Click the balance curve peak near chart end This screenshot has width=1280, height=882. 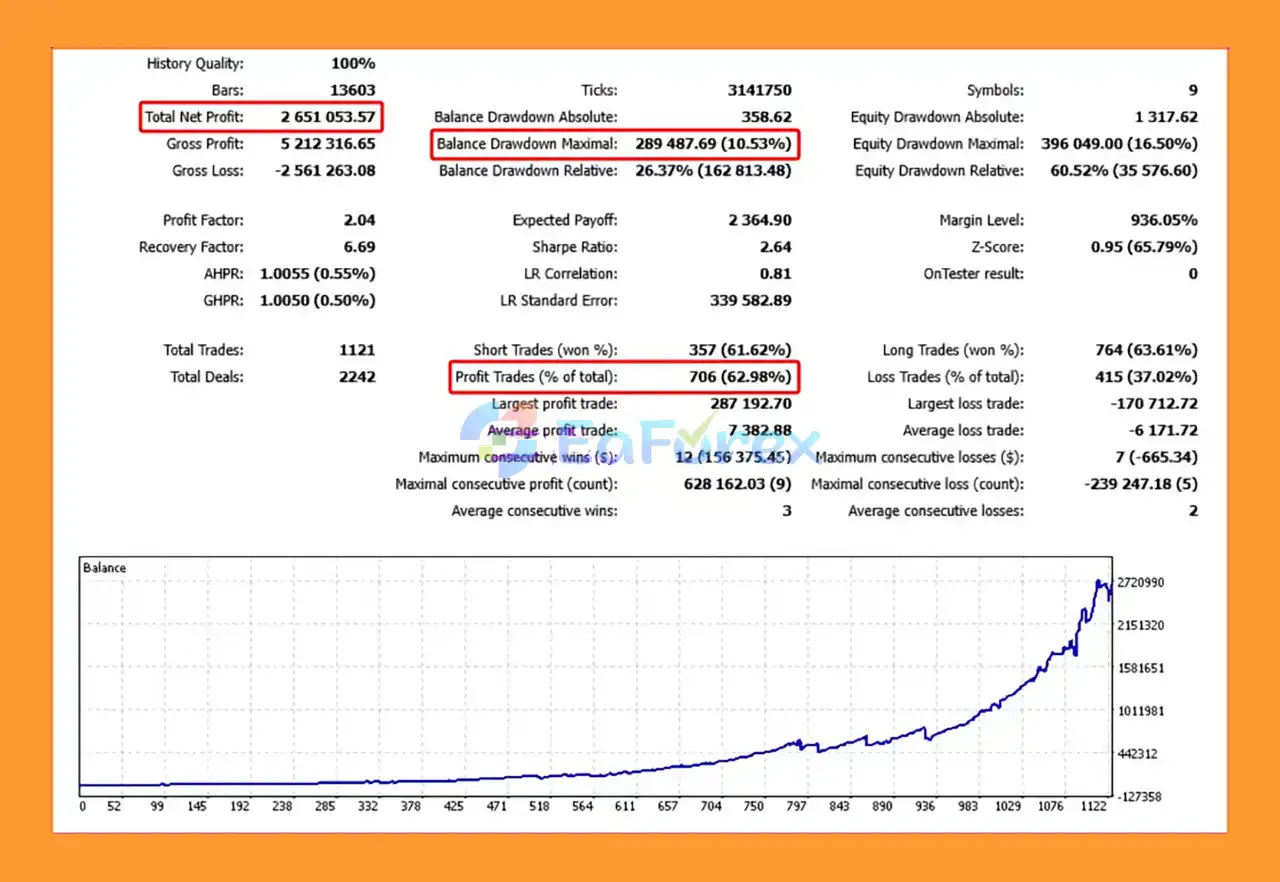[1100, 582]
